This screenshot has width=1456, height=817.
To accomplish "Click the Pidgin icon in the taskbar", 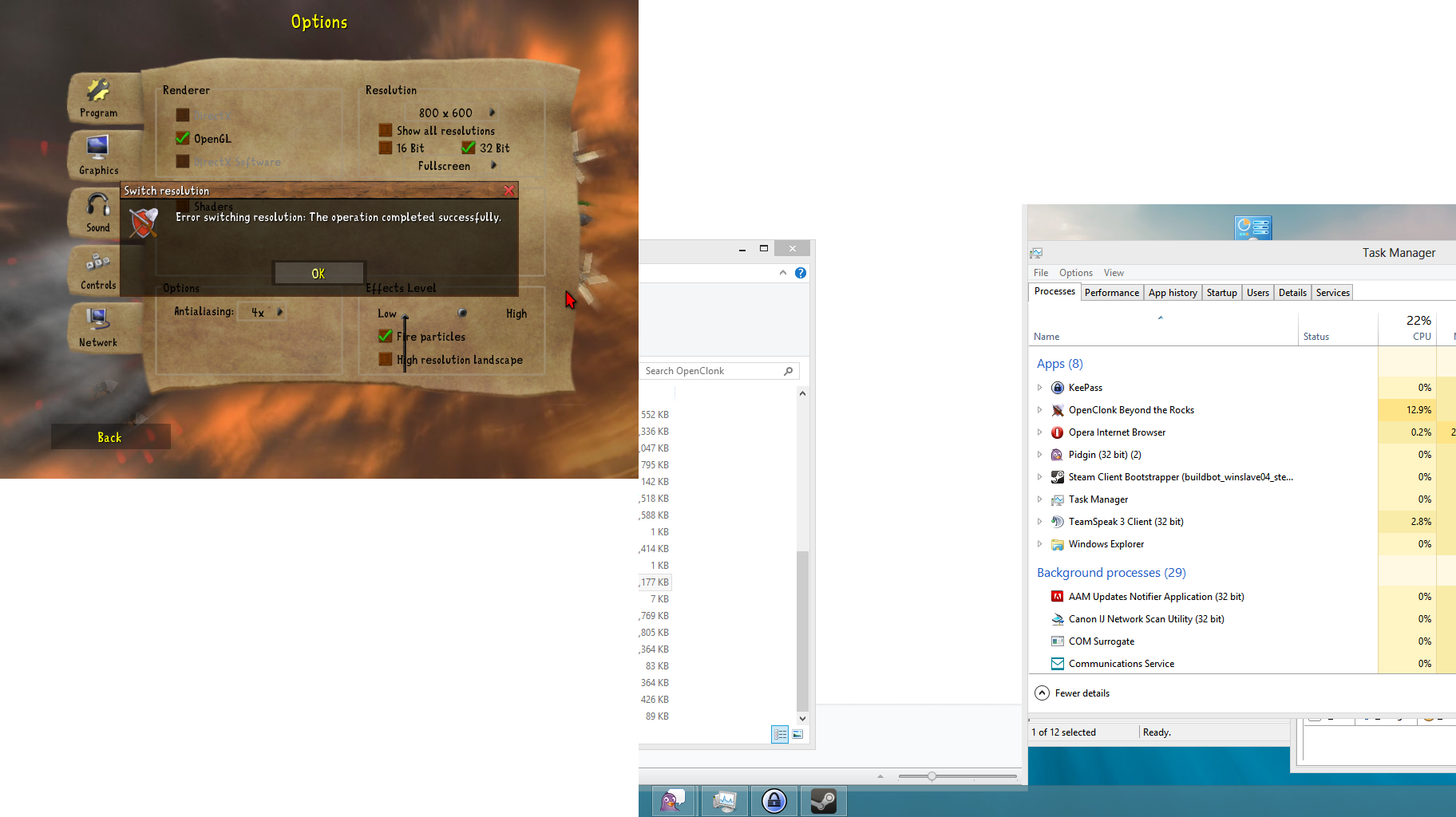I will click(x=674, y=800).
